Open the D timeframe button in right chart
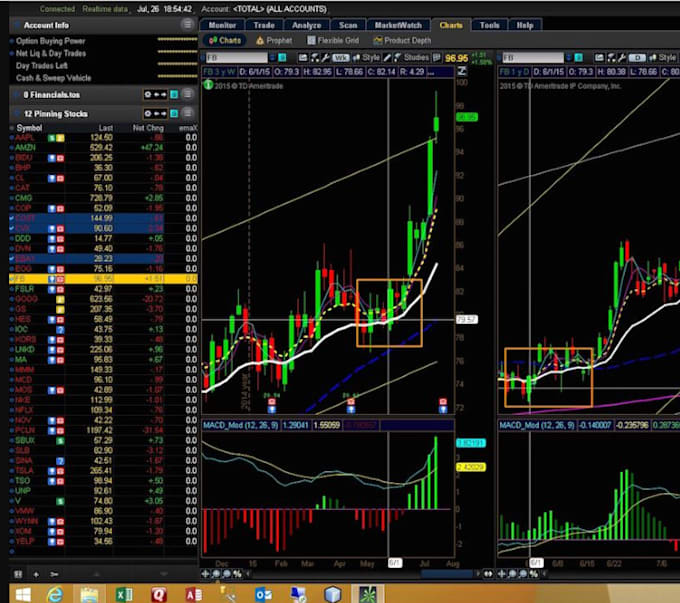The width and height of the screenshot is (680, 603). coord(637,57)
